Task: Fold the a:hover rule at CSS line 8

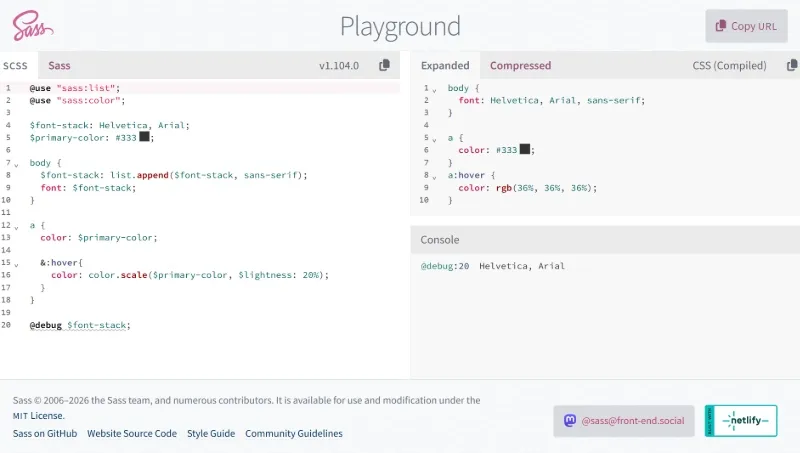Action: 434,177
